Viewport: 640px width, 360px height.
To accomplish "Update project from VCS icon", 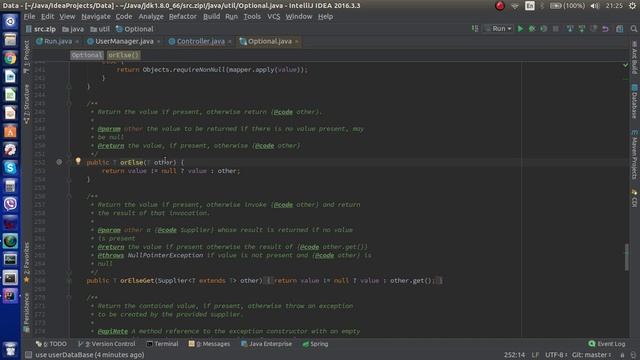I will pyautogui.click(x=570, y=29).
